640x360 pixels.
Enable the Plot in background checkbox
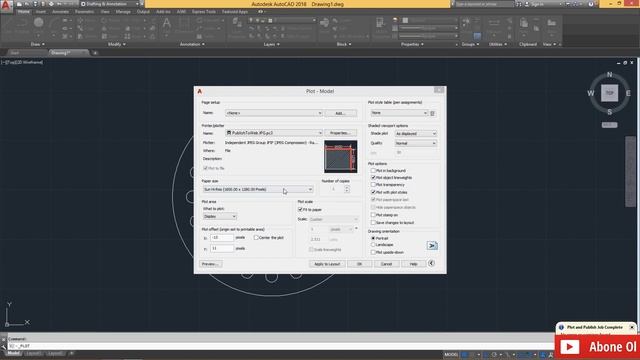[x=373, y=171]
